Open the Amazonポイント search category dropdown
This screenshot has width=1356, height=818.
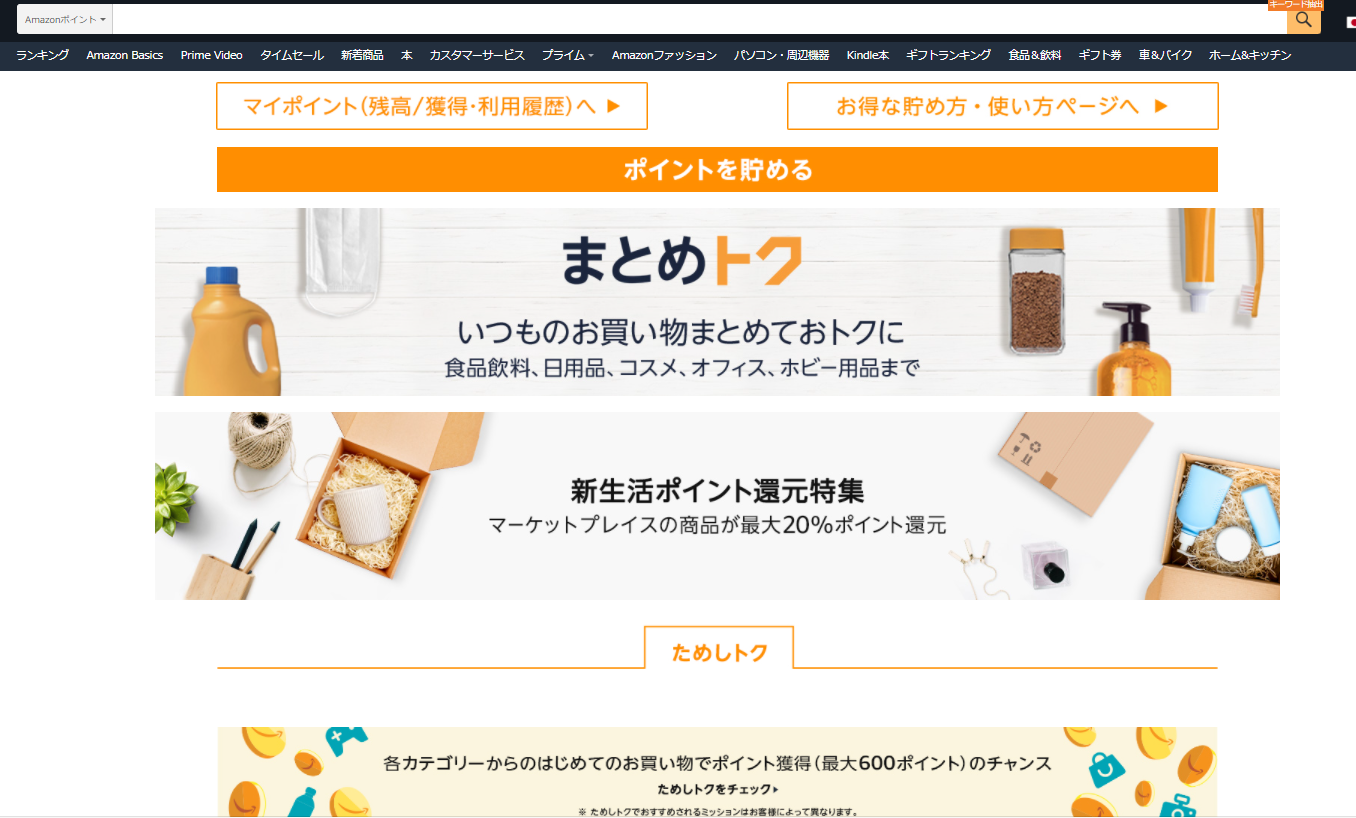65,19
